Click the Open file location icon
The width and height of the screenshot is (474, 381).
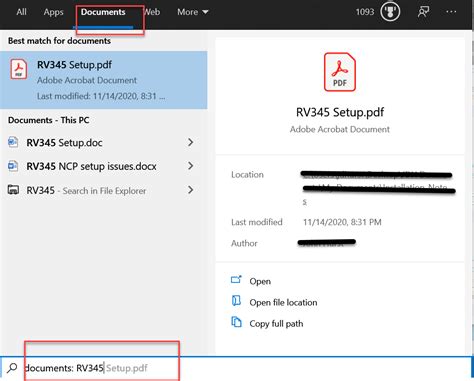coord(236,301)
